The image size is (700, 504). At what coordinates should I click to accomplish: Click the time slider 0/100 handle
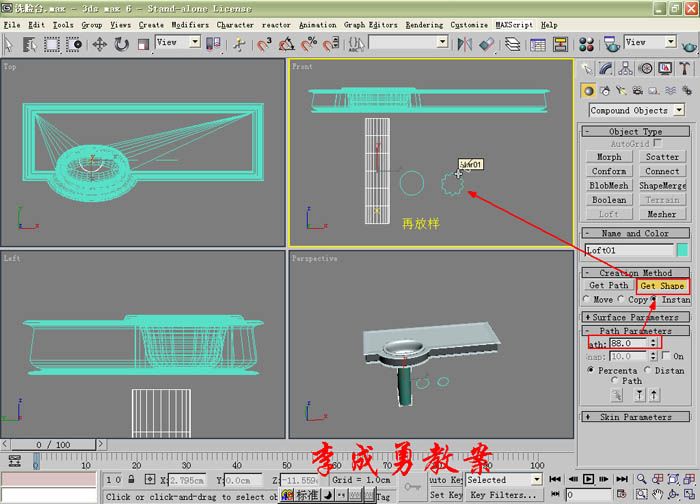tap(53, 445)
